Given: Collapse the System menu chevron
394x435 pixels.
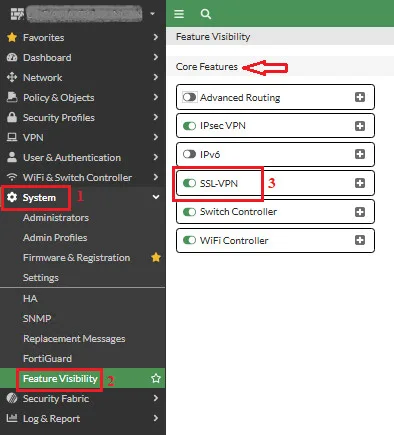Looking at the screenshot, I should pyautogui.click(x=156, y=197).
